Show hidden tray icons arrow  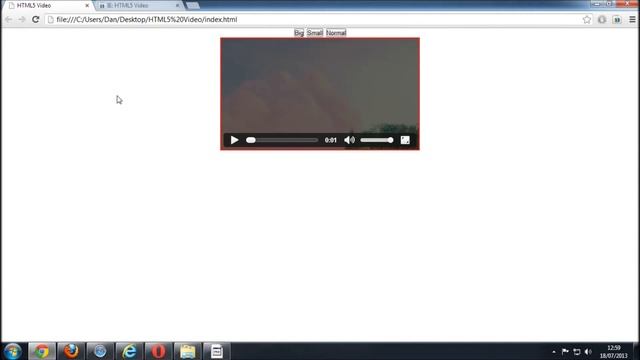click(554, 351)
